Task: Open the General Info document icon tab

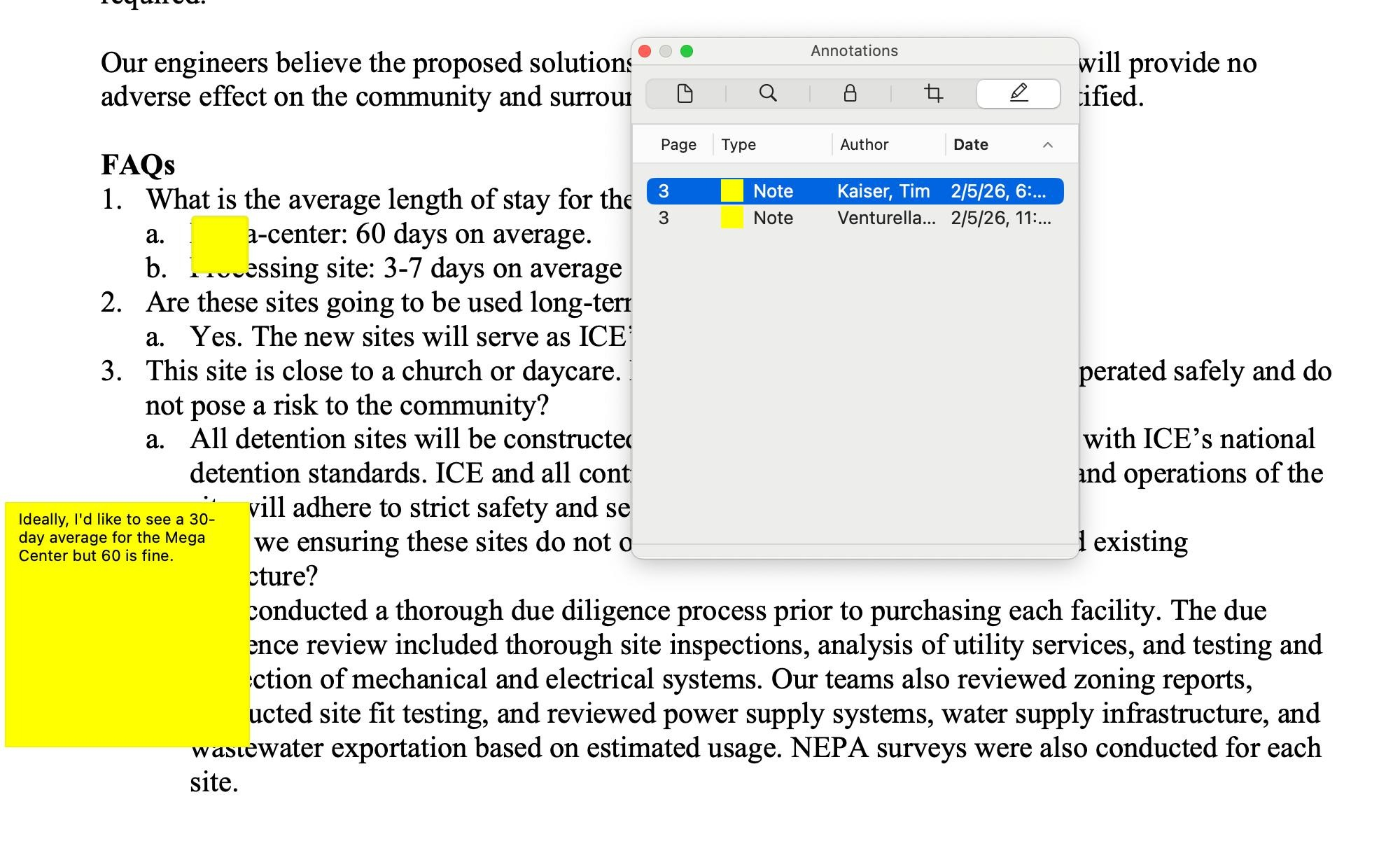Action: pyautogui.click(x=685, y=94)
